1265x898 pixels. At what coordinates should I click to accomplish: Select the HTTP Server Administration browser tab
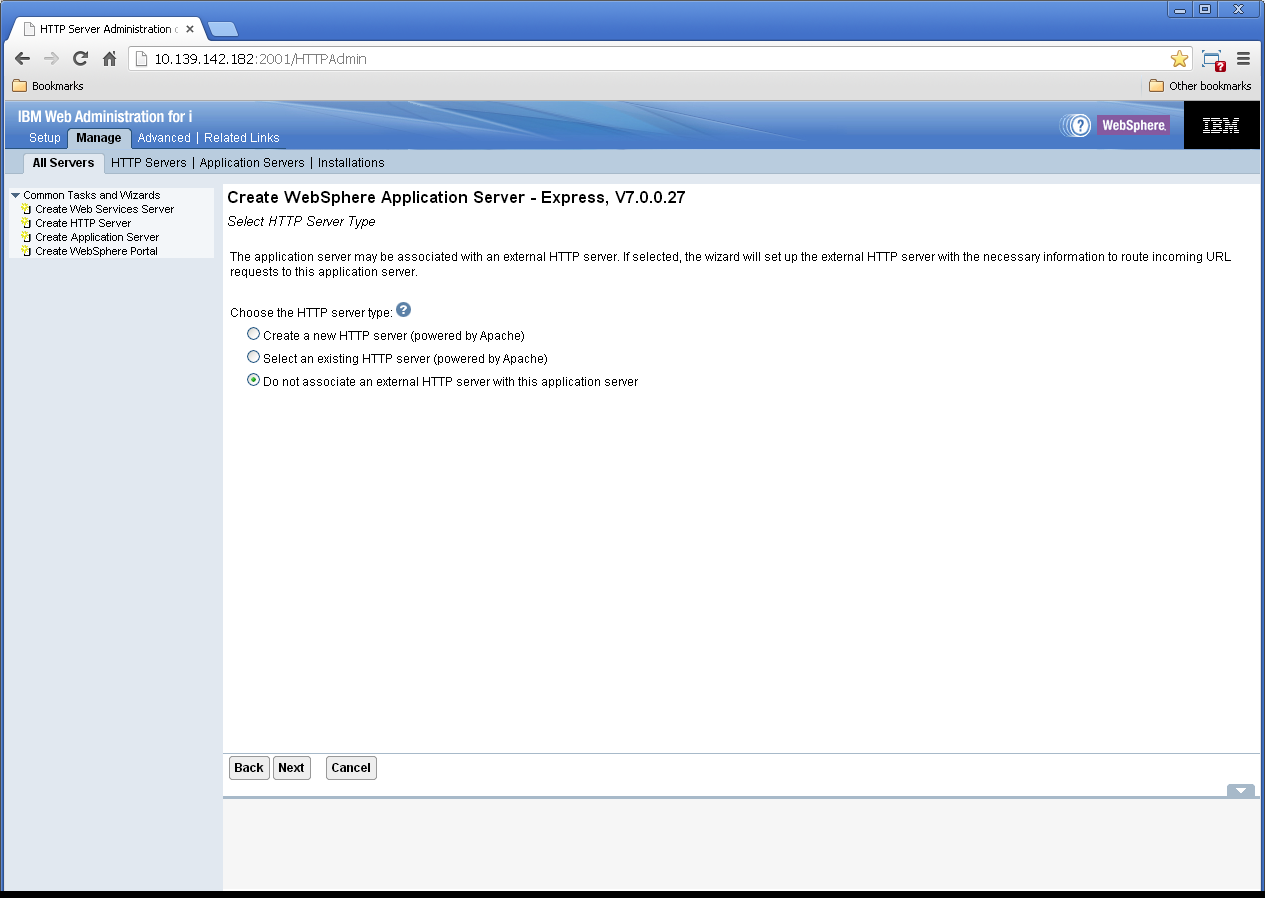tap(105, 29)
